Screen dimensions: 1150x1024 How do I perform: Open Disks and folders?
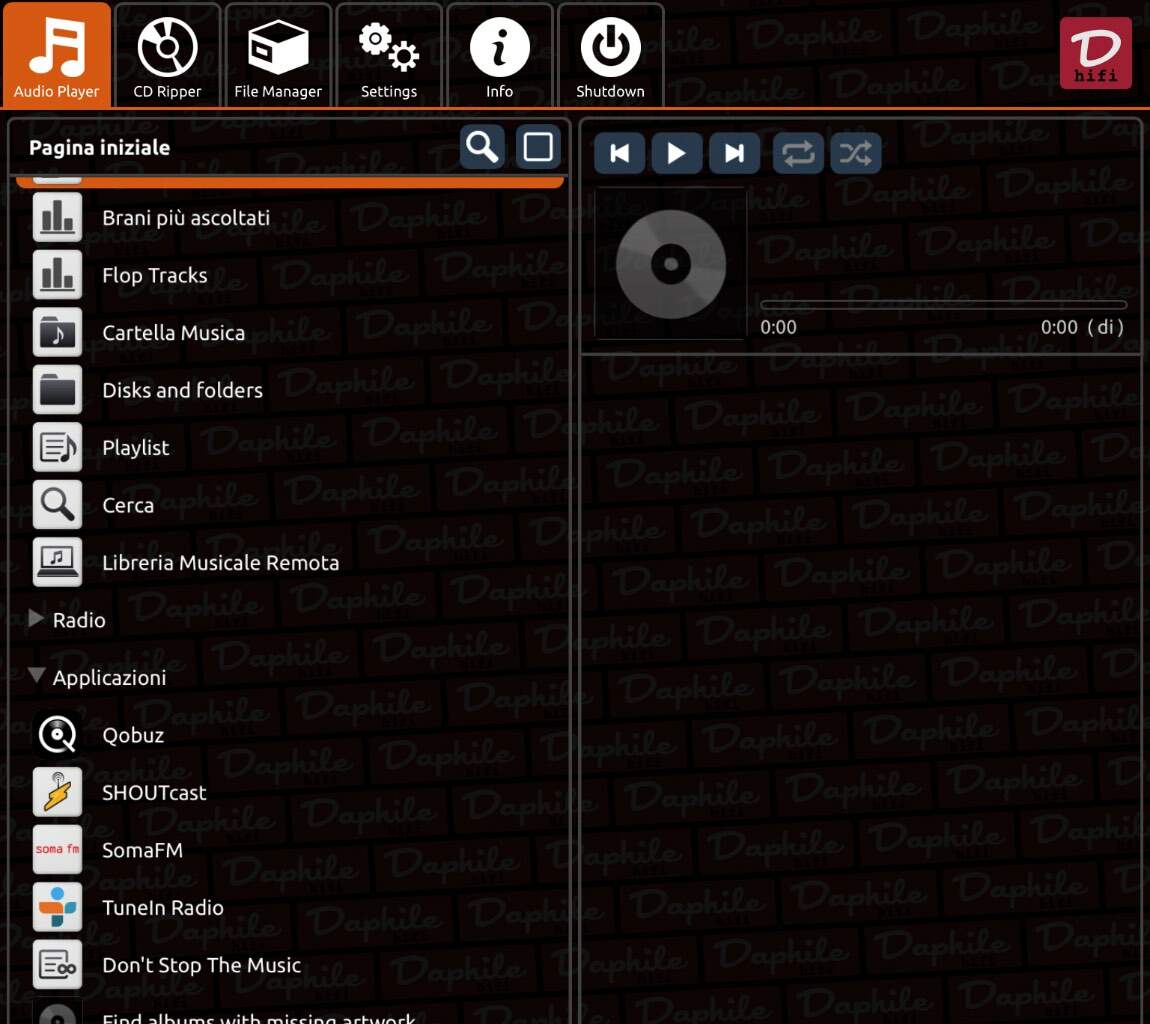(x=183, y=390)
